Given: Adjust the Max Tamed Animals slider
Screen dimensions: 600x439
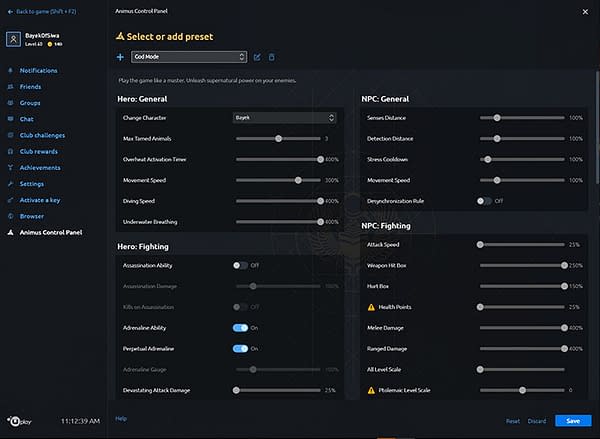Looking at the screenshot, I should [x=278, y=138].
